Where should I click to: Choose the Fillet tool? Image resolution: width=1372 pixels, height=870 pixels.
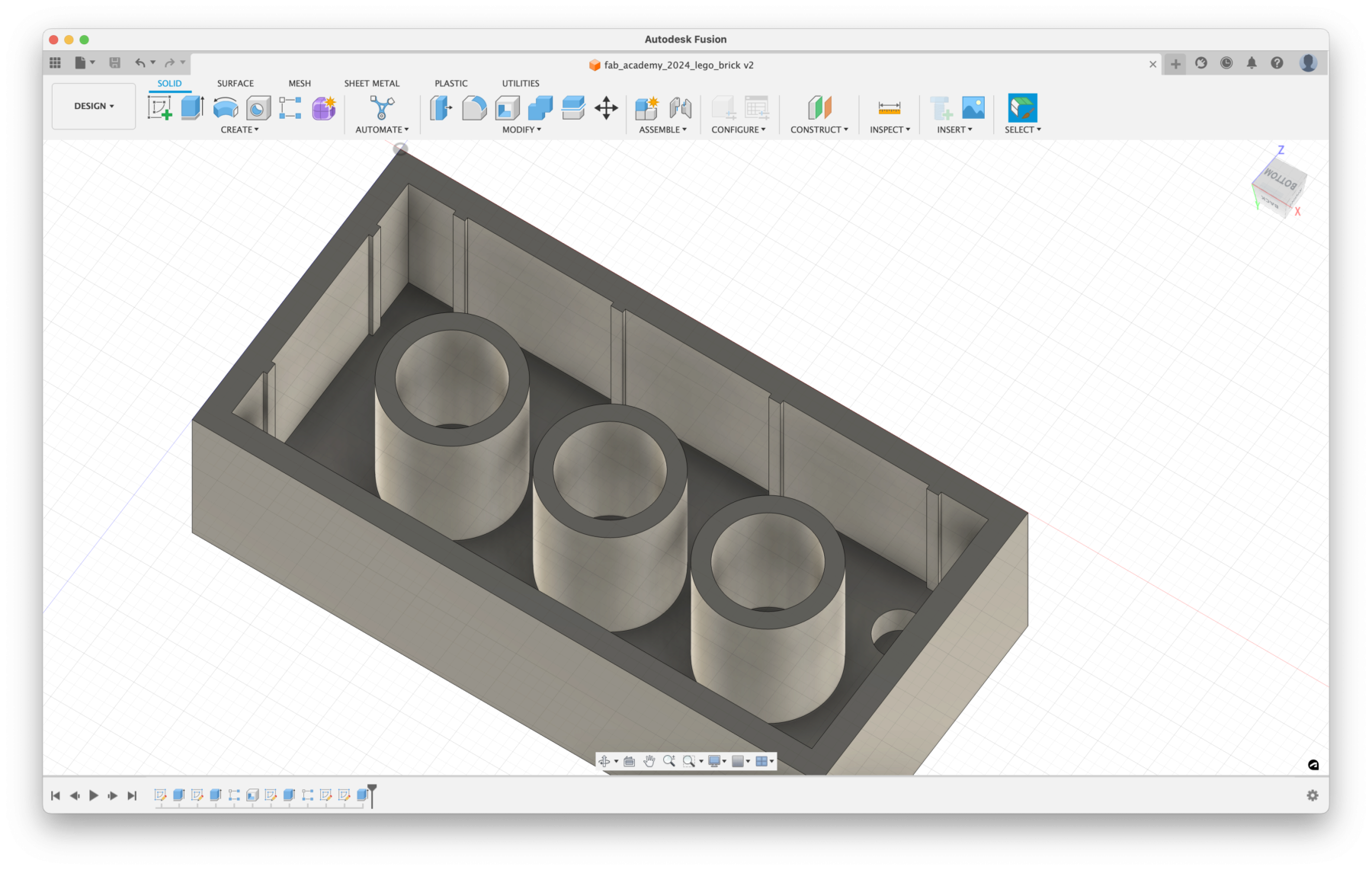pos(474,108)
